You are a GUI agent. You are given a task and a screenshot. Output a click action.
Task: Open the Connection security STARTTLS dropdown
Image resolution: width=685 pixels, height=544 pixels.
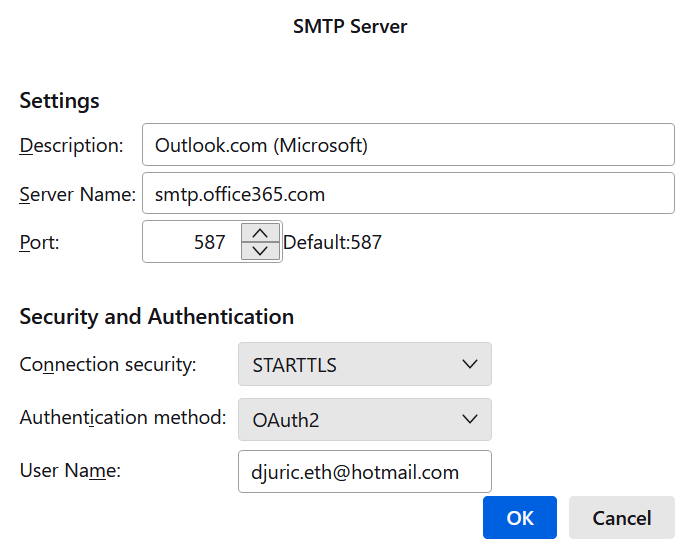click(x=365, y=365)
